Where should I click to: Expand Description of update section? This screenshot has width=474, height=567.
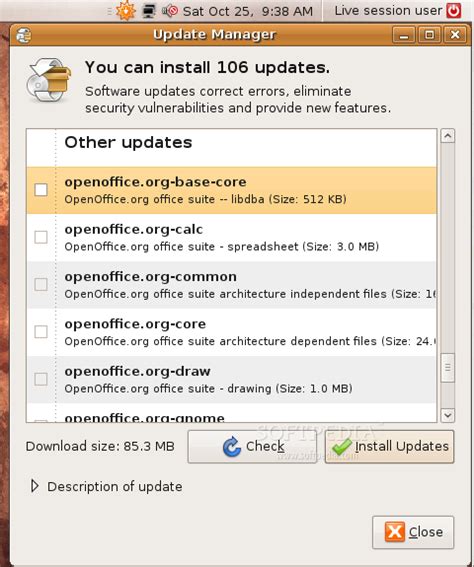tap(35, 486)
